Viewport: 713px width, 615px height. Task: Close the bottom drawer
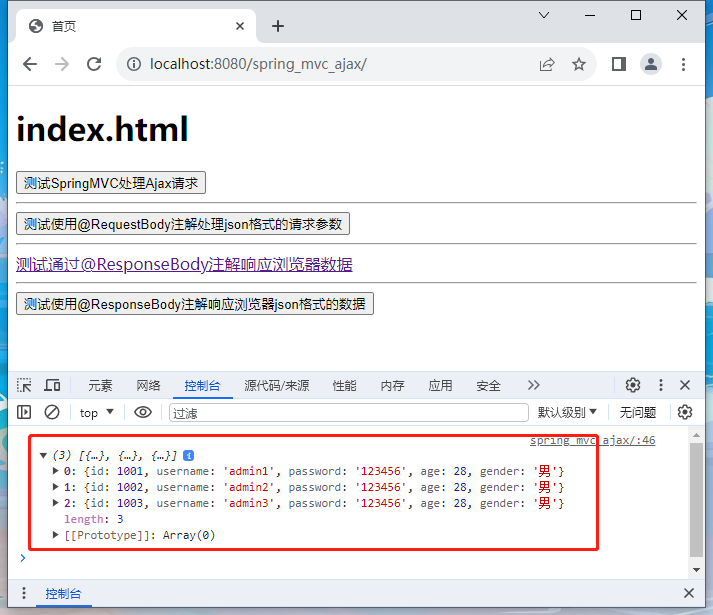coord(689,593)
